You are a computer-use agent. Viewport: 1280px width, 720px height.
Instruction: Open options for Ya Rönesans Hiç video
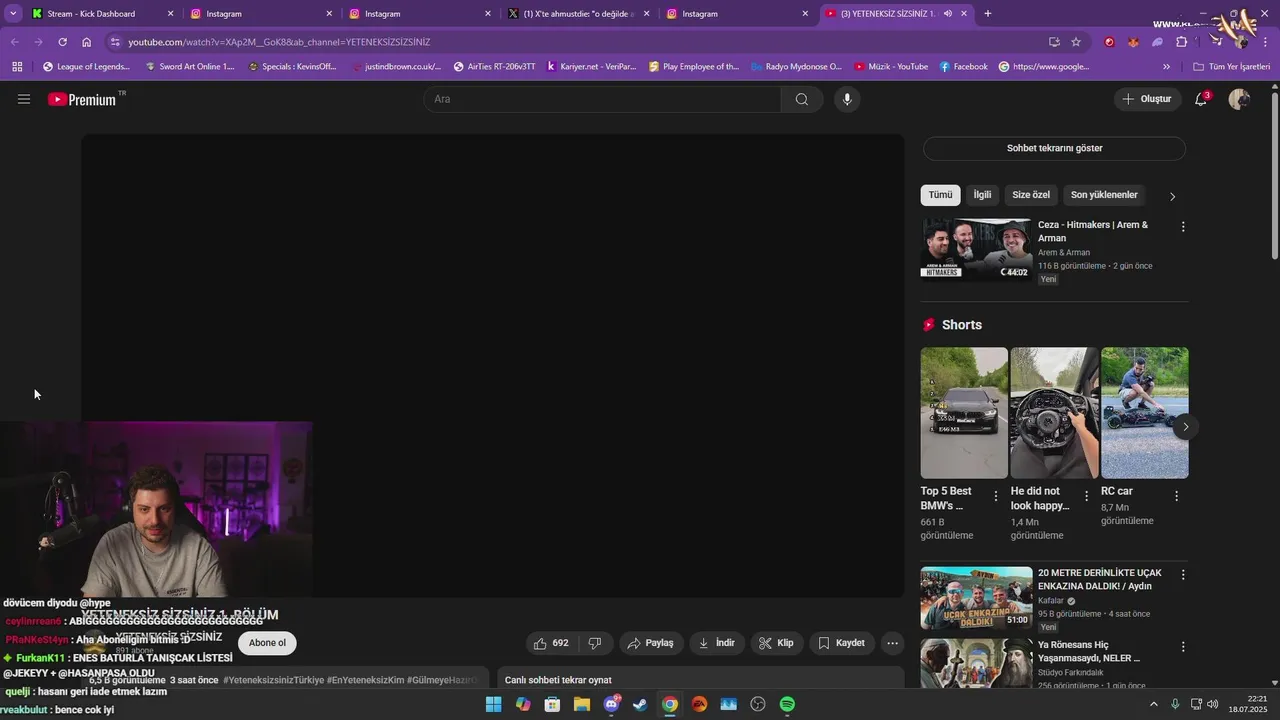pos(1183,645)
